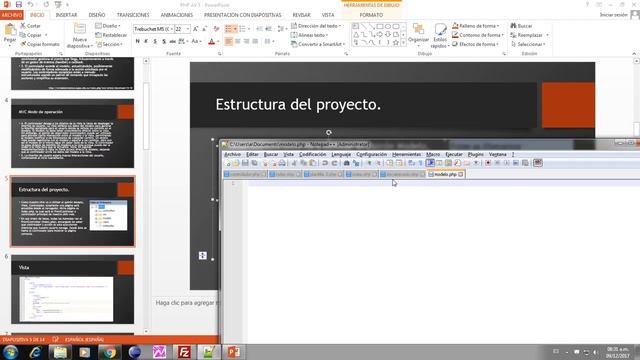Click Cortar scissors in the ribbon
The width and height of the screenshot is (640, 360).
coord(23,26)
